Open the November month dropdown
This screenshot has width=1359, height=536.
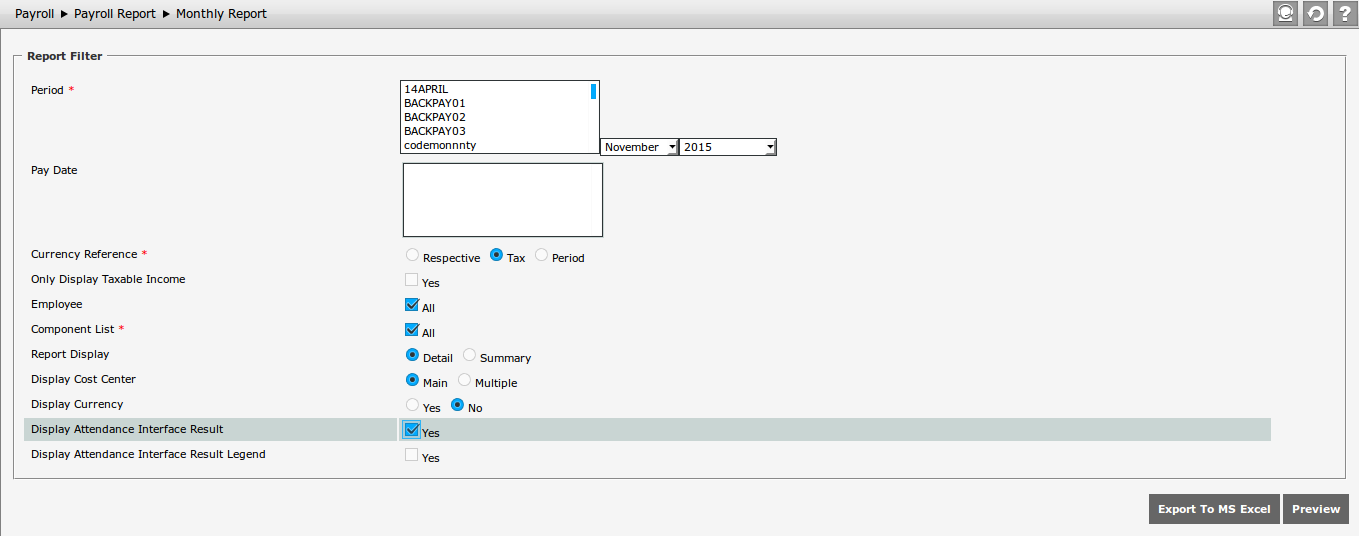tap(639, 147)
